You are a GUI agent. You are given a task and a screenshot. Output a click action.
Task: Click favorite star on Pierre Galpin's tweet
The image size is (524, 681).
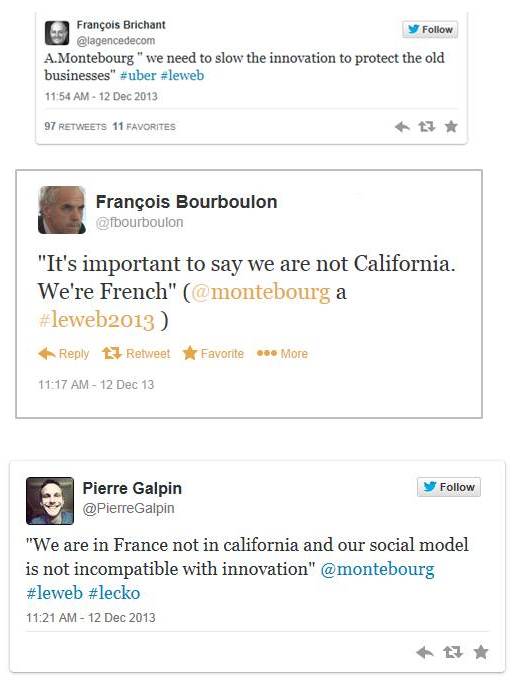pyautogui.click(x=481, y=651)
